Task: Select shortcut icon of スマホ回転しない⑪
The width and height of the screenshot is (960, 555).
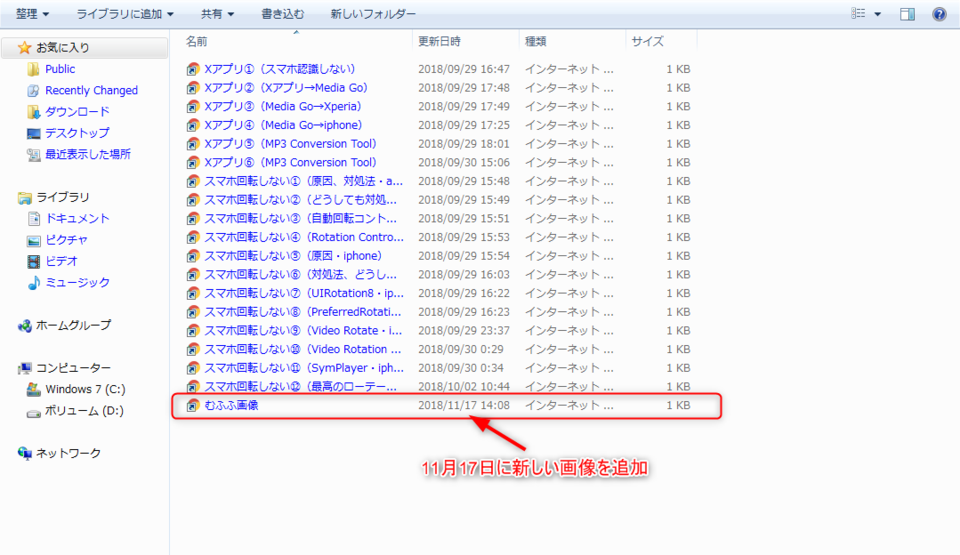Action: point(193,368)
